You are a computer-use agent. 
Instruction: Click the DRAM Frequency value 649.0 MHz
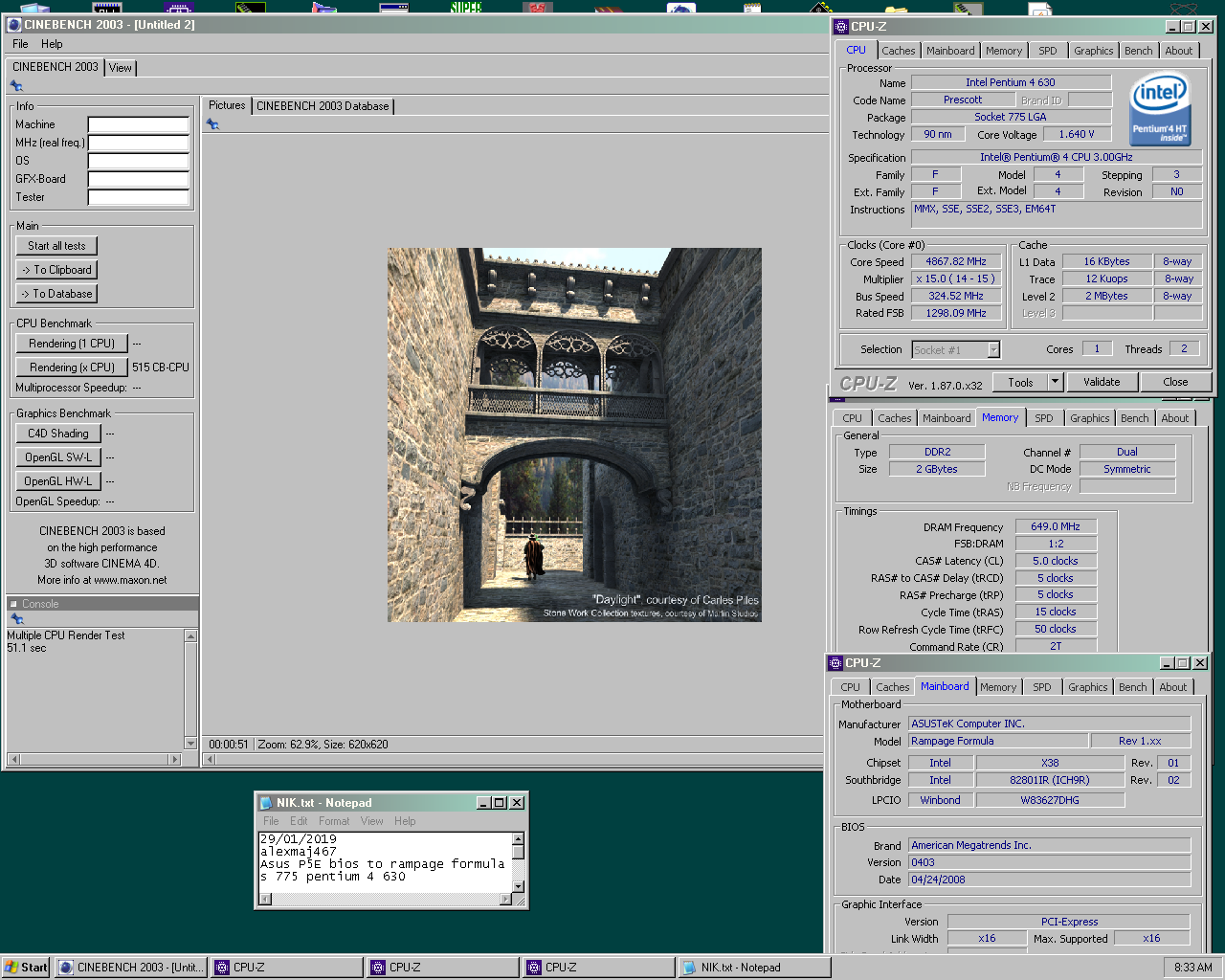coord(1055,526)
